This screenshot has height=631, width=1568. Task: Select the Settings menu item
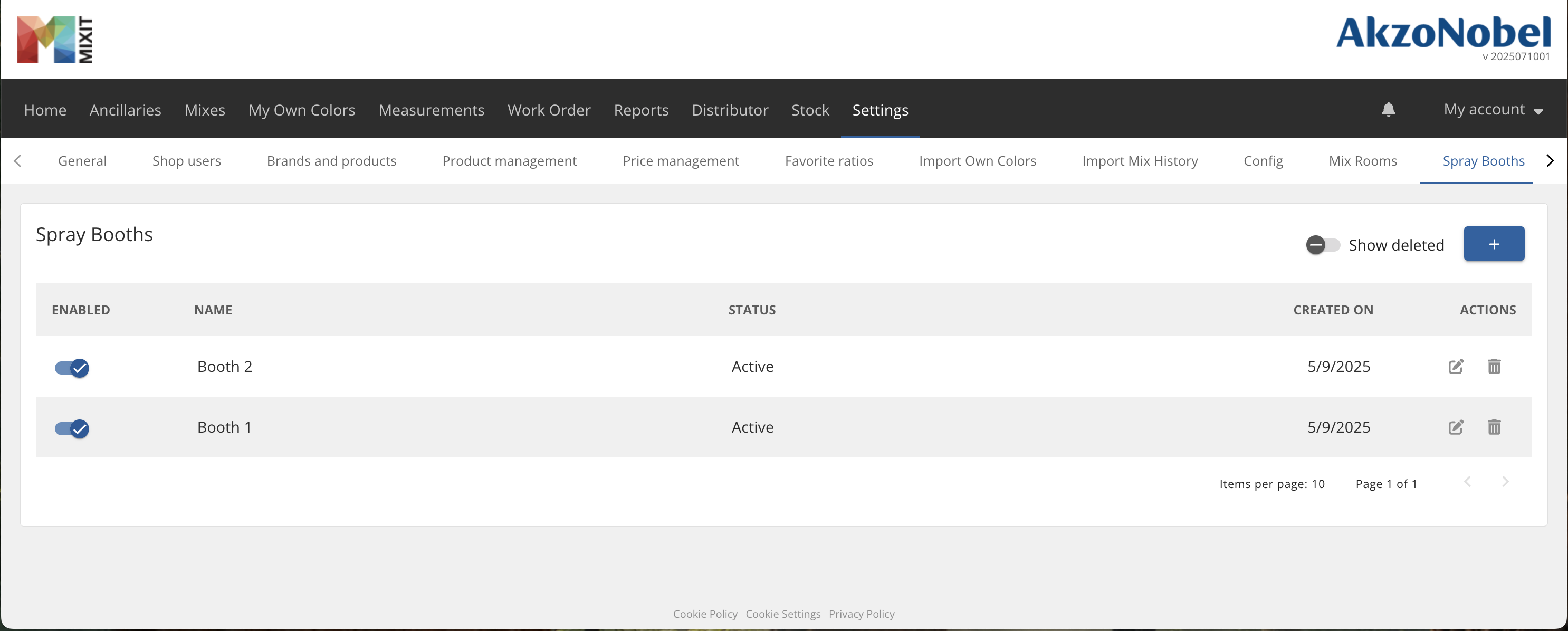(x=879, y=110)
